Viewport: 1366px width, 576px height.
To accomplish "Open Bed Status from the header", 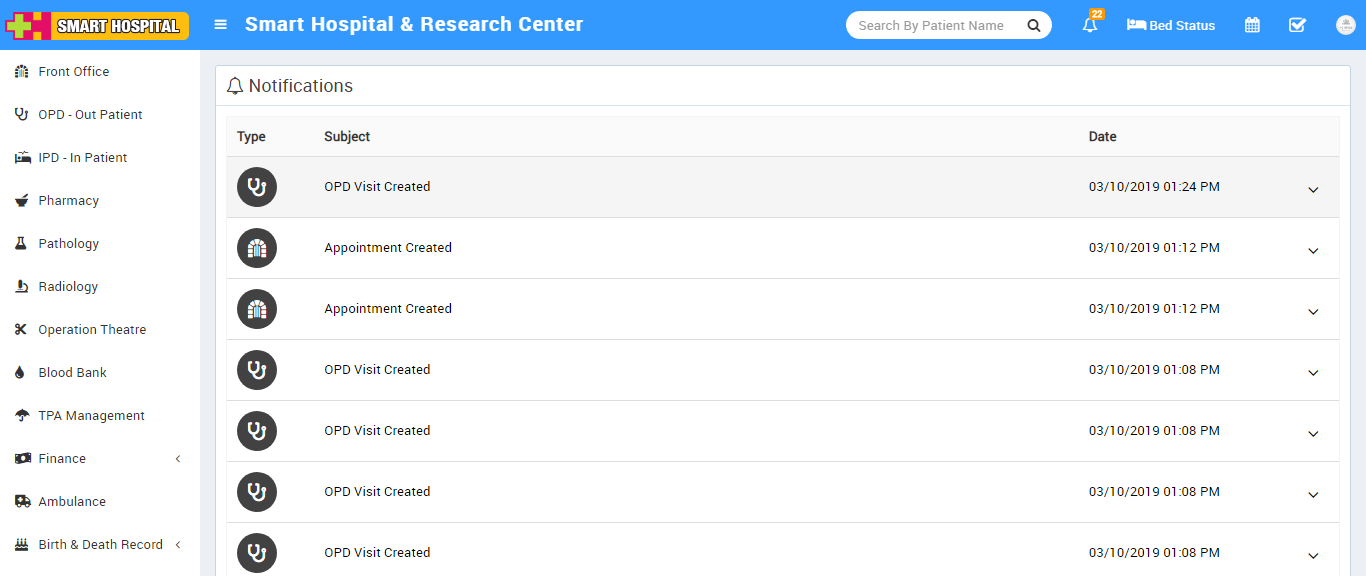I will click(x=1171, y=25).
